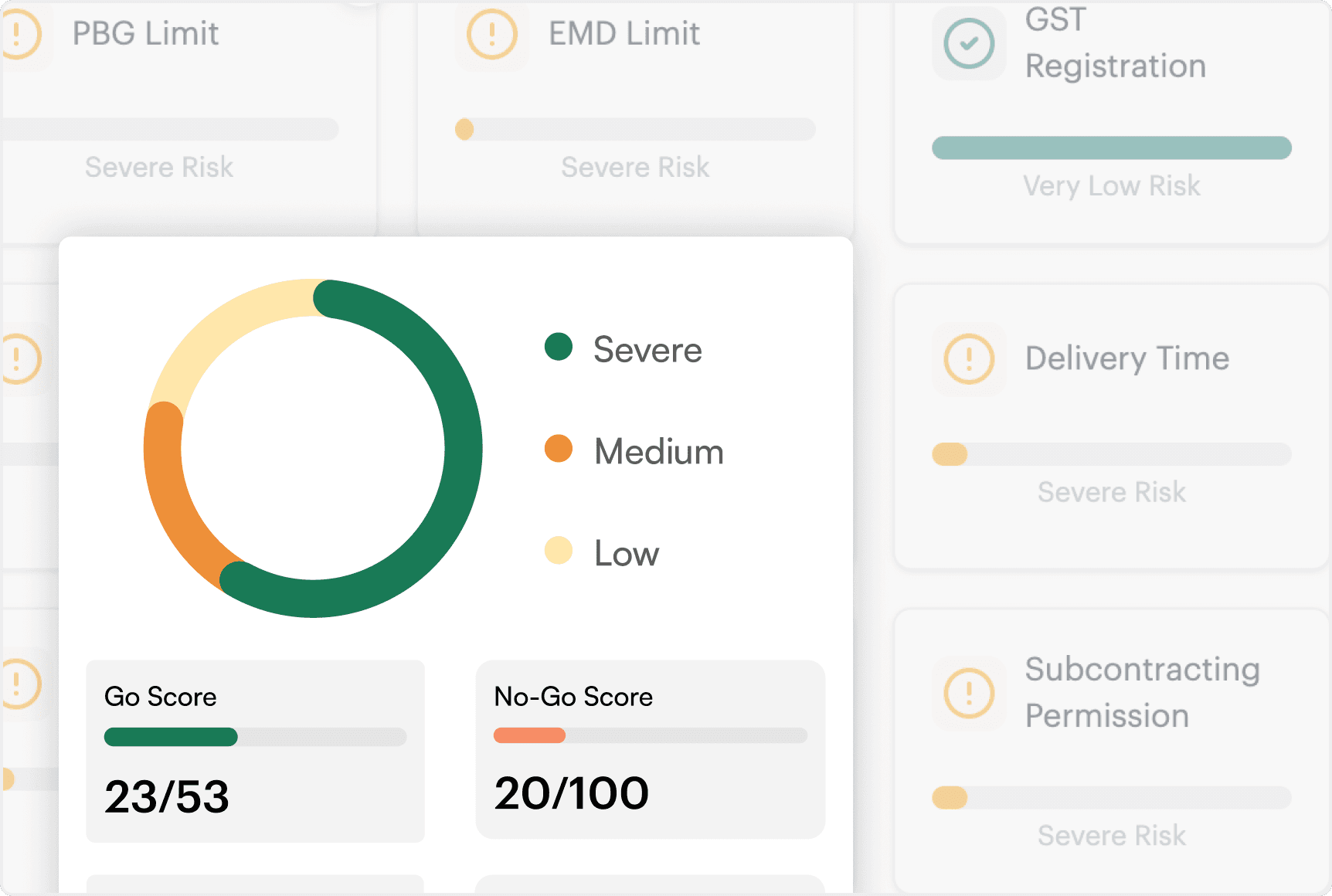Click the GST Registration checkmark icon
Screen dimensions: 1332x896
968,44
